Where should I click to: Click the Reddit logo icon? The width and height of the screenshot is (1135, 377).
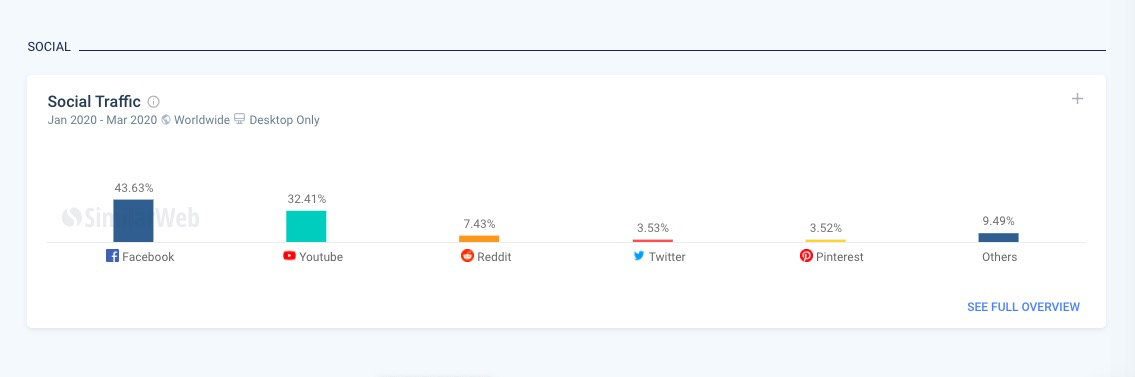(x=467, y=255)
